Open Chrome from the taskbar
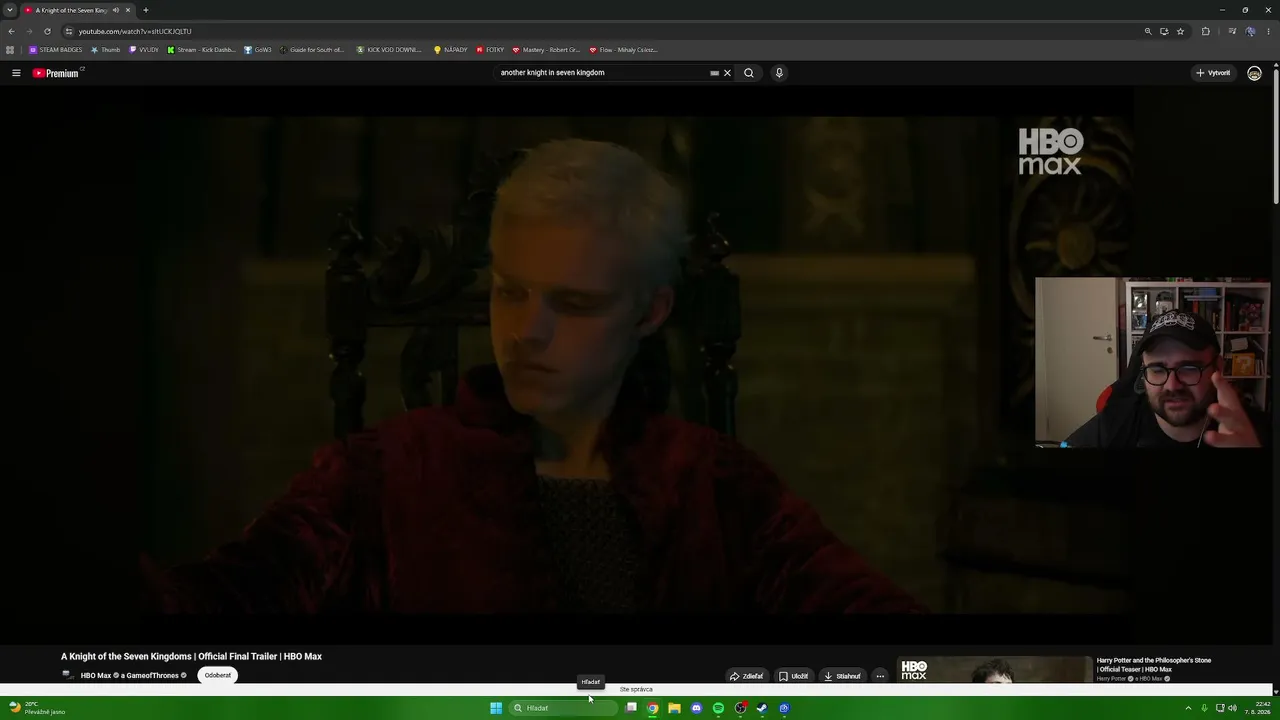The height and width of the screenshot is (720, 1280). click(x=652, y=708)
